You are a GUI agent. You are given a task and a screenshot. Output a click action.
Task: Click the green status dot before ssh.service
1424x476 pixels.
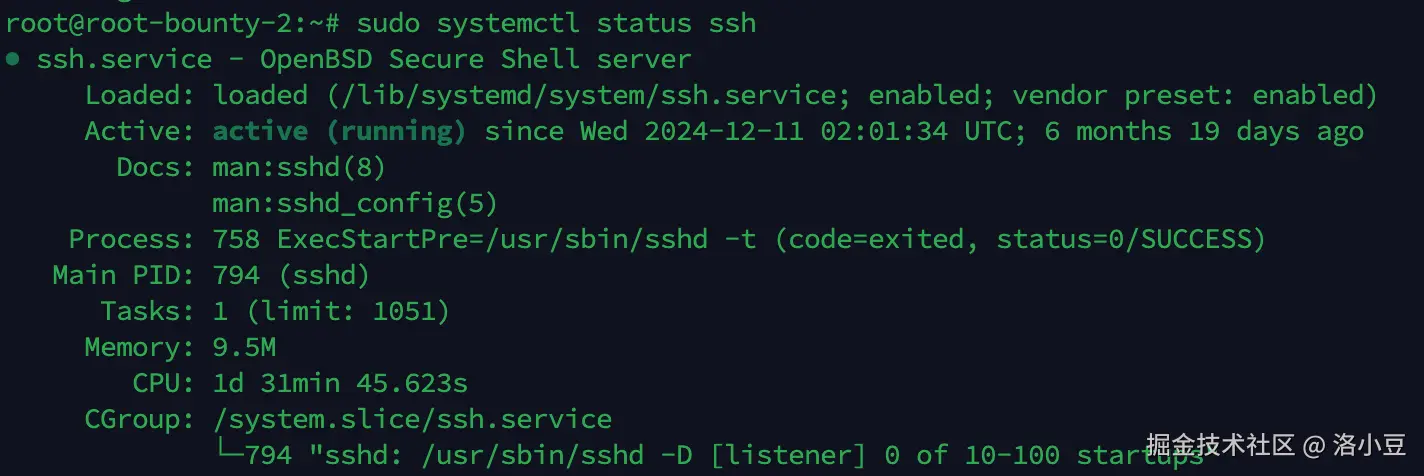click(12, 59)
